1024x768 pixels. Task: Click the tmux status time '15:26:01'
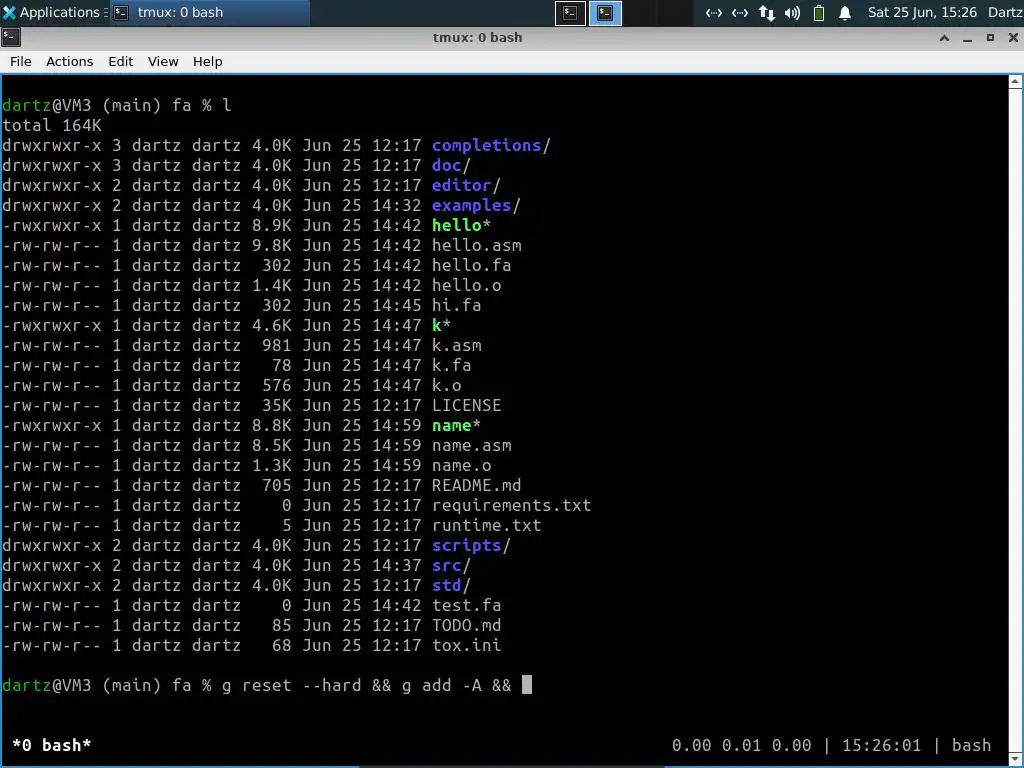(882, 745)
